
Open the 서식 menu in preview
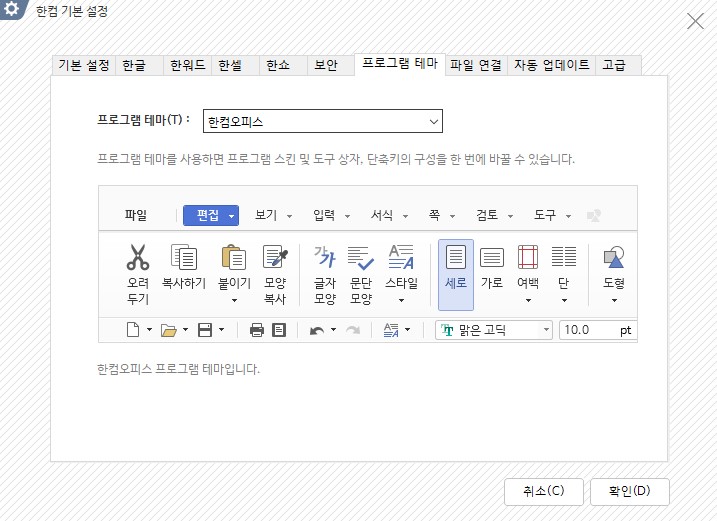click(x=389, y=215)
